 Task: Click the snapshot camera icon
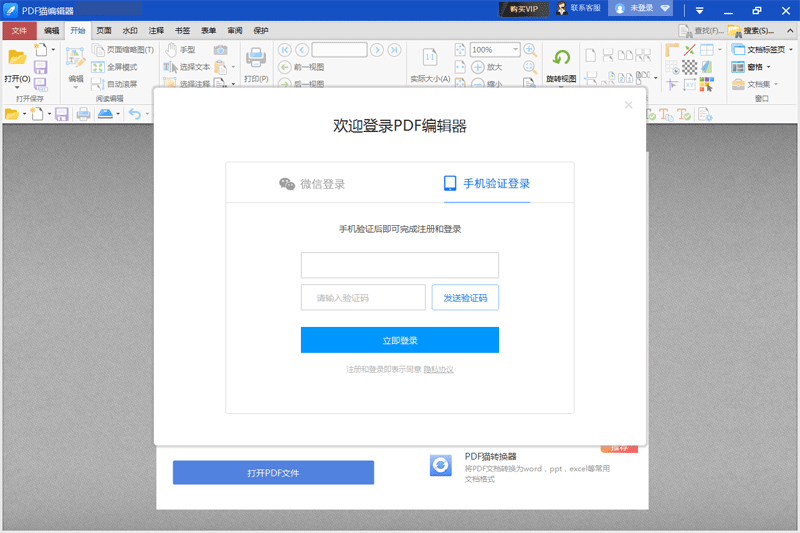pyautogui.click(x=221, y=50)
